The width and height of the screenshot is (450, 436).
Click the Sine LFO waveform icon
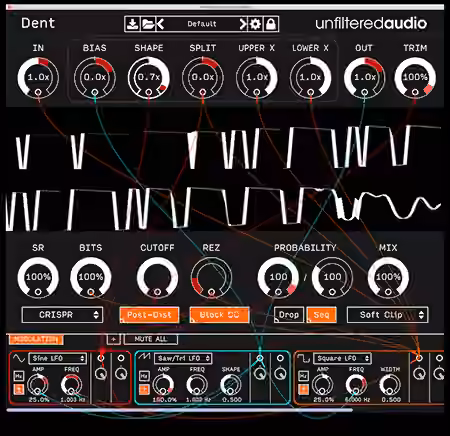(x=19, y=358)
